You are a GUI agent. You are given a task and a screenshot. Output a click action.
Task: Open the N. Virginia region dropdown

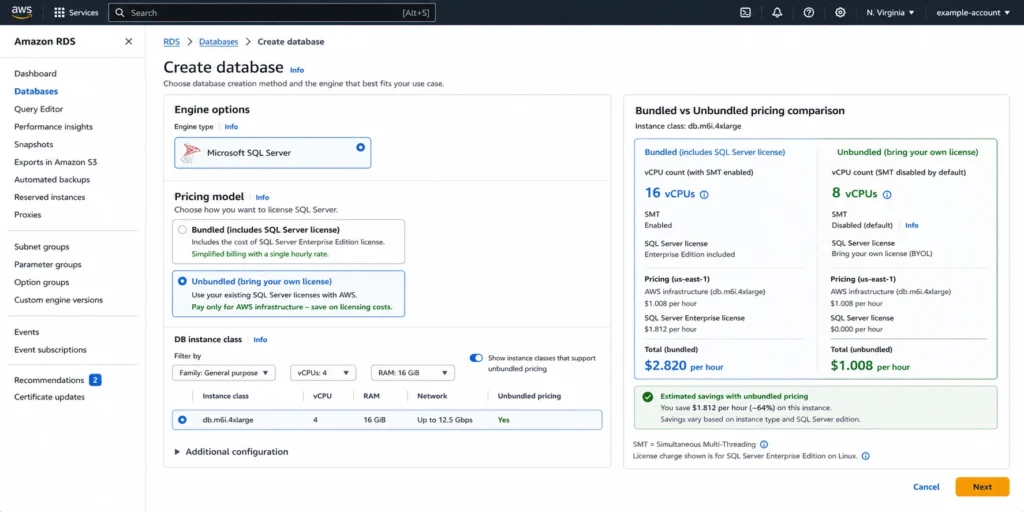click(x=890, y=12)
